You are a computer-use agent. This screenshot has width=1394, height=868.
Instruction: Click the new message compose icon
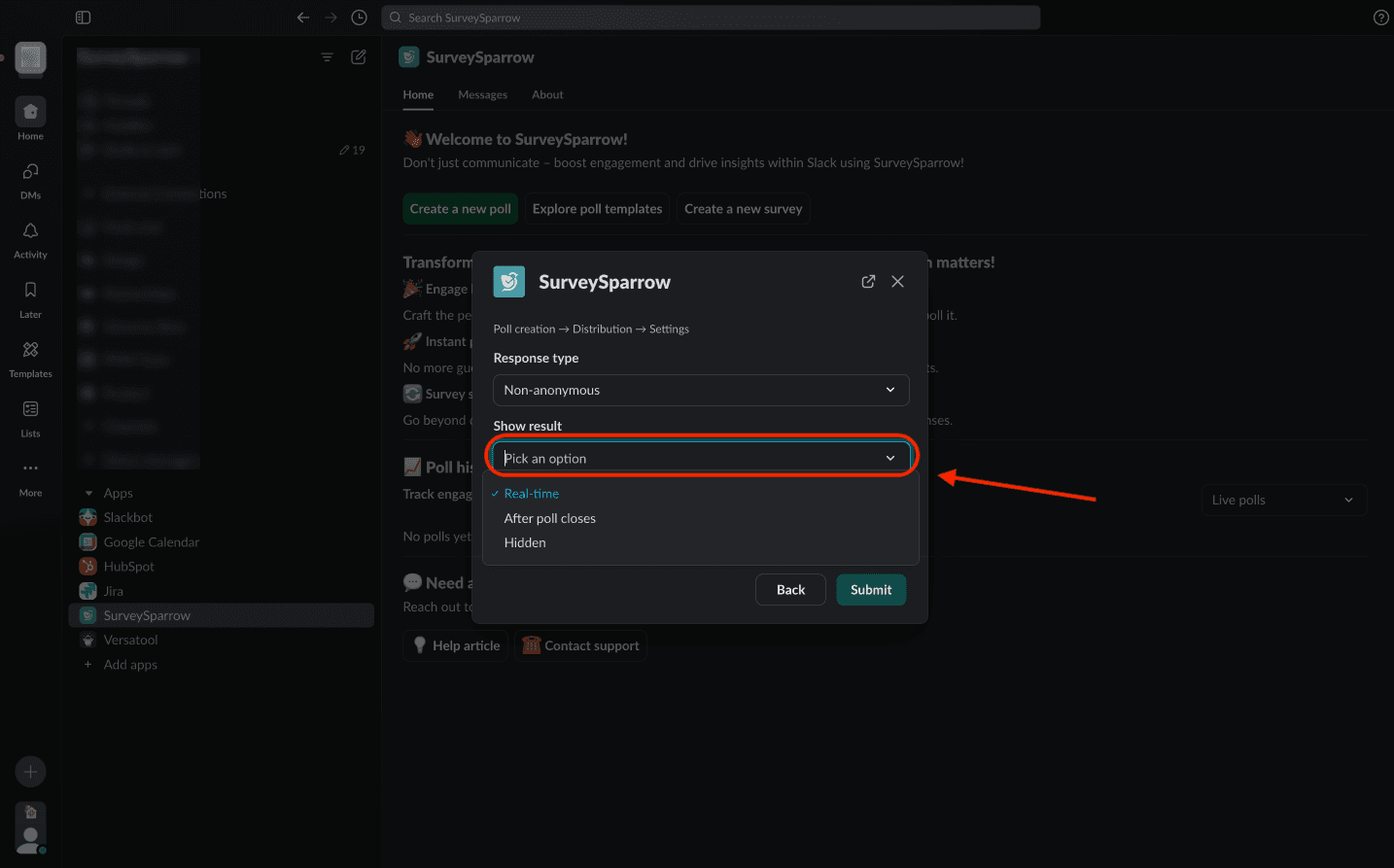[358, 57]
